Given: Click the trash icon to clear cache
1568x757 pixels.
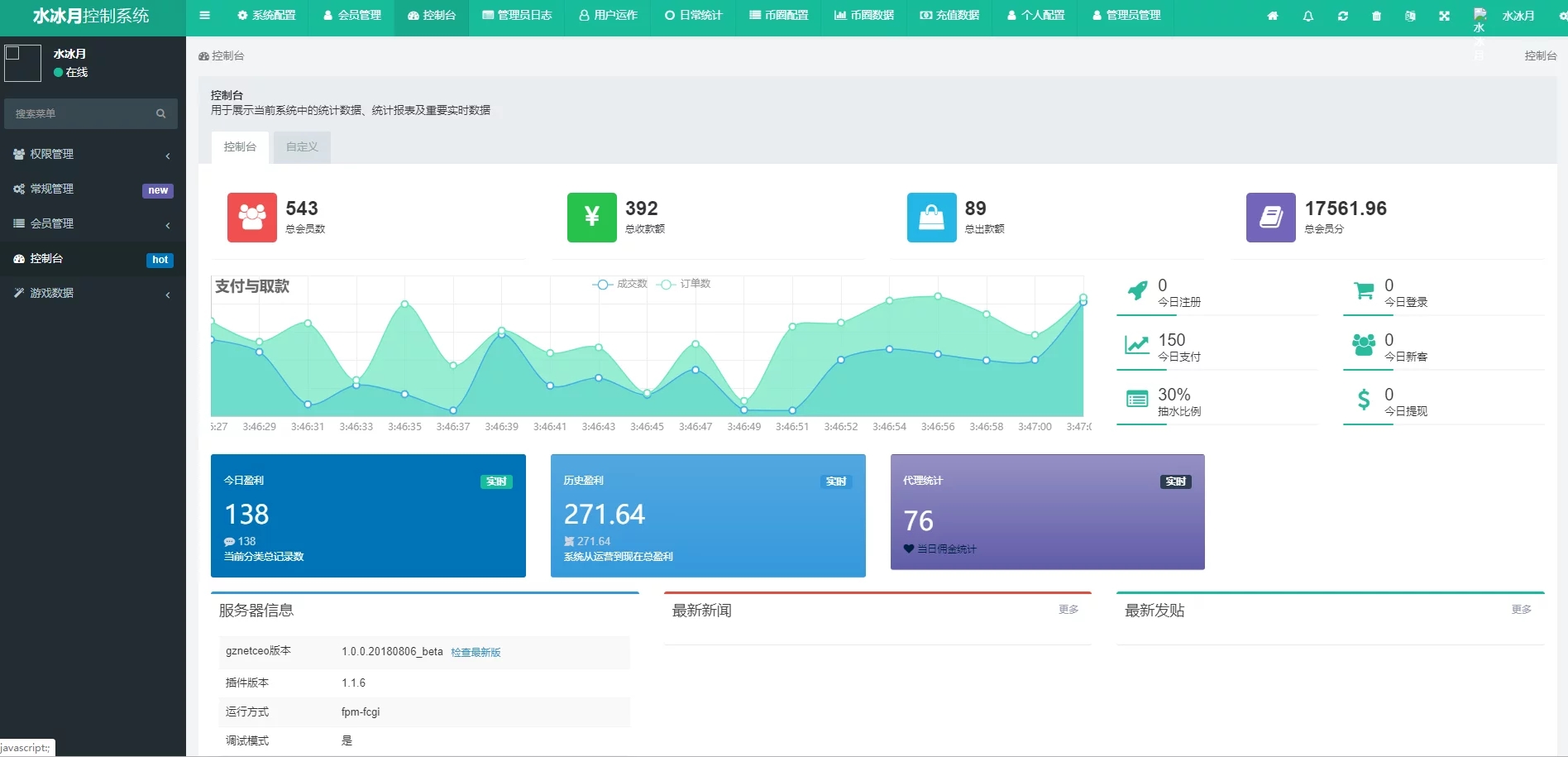Looking at the screenshot, I should 1376,16.
